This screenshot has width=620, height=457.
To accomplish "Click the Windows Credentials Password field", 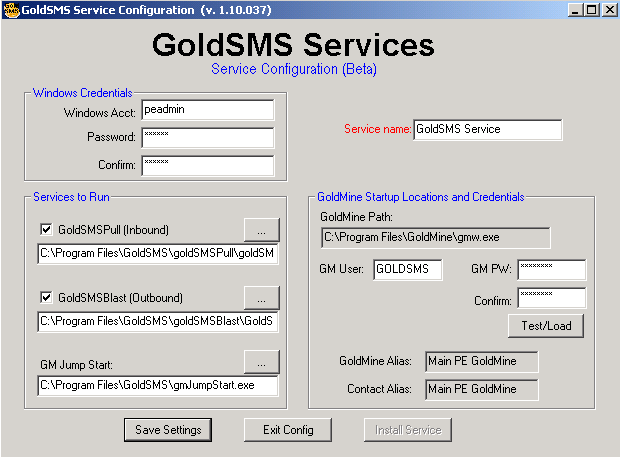I will [208, 138].
